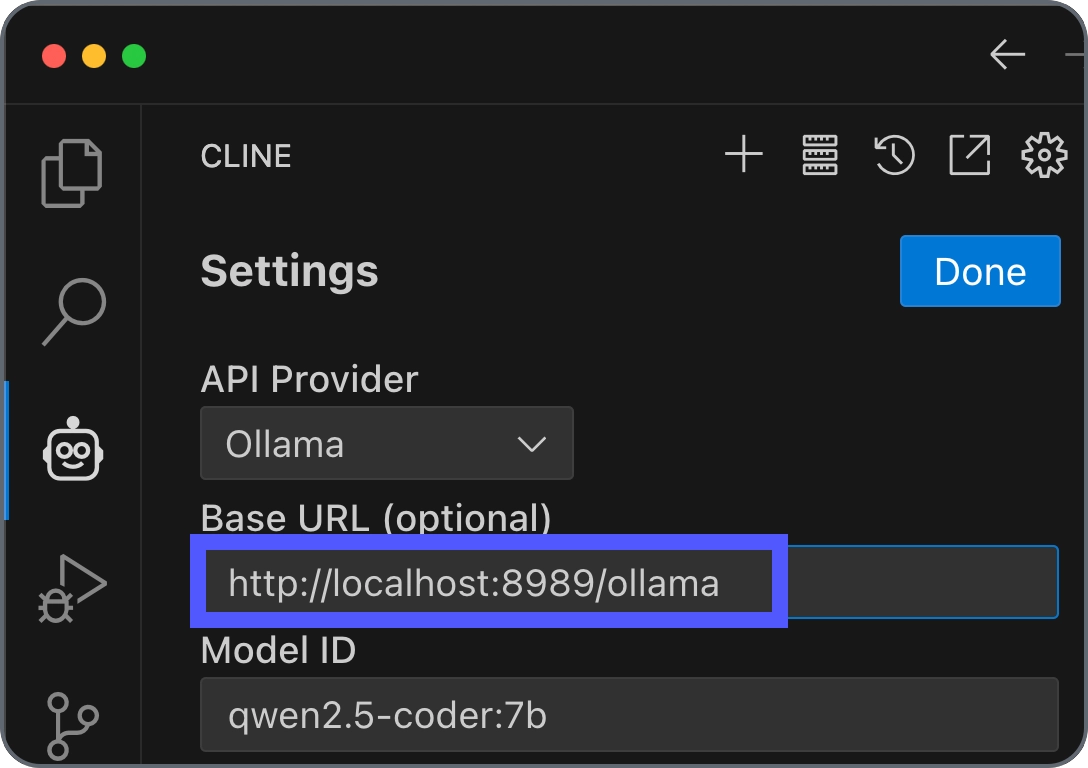Open the Search magnifier view
Viewport: 1088px width, 768px height.
(x=74, y=312)
